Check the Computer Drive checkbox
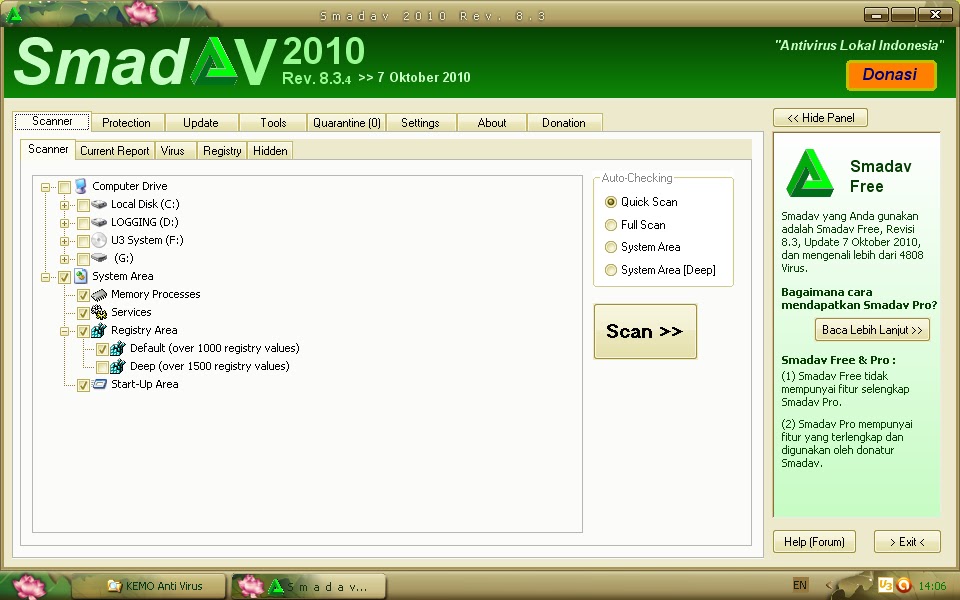Screen dimensions: 960x600 (x=64, y=187)
